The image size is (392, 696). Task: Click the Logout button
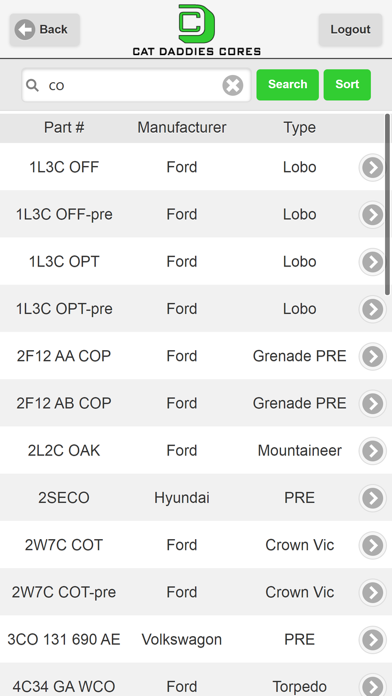350,29
